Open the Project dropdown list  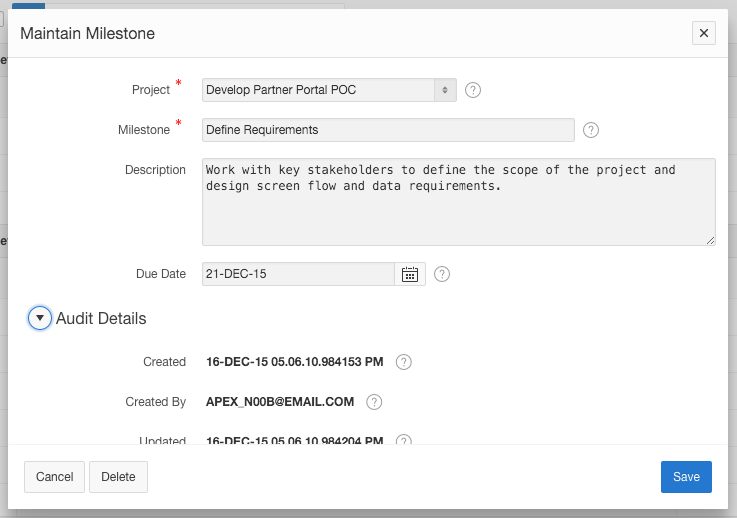click(330, 90)
